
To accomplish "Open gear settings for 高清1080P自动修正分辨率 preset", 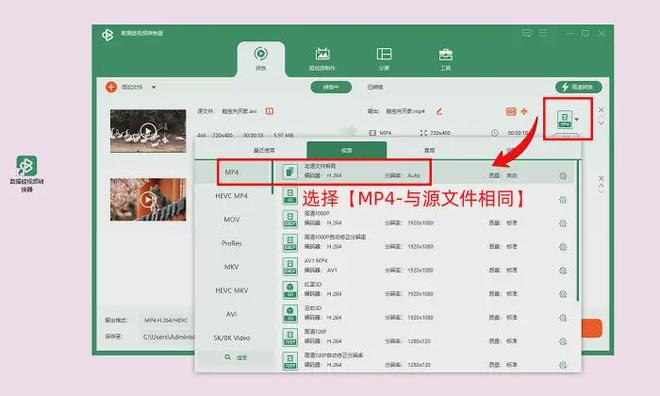I will click(x=563, y=247).
